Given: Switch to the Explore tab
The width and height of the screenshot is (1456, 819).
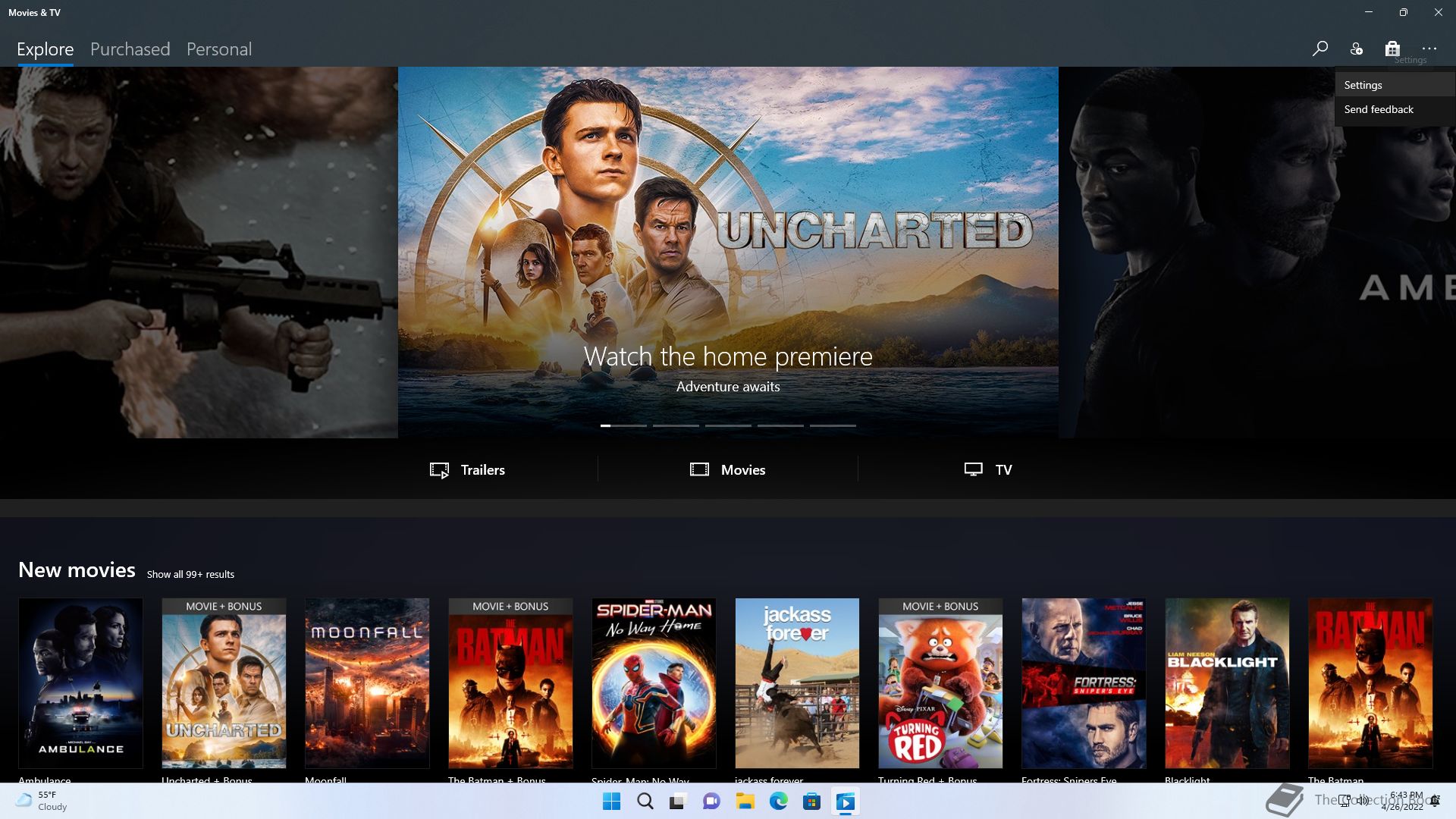Looking at the screenshot, I should coord(45,49).
